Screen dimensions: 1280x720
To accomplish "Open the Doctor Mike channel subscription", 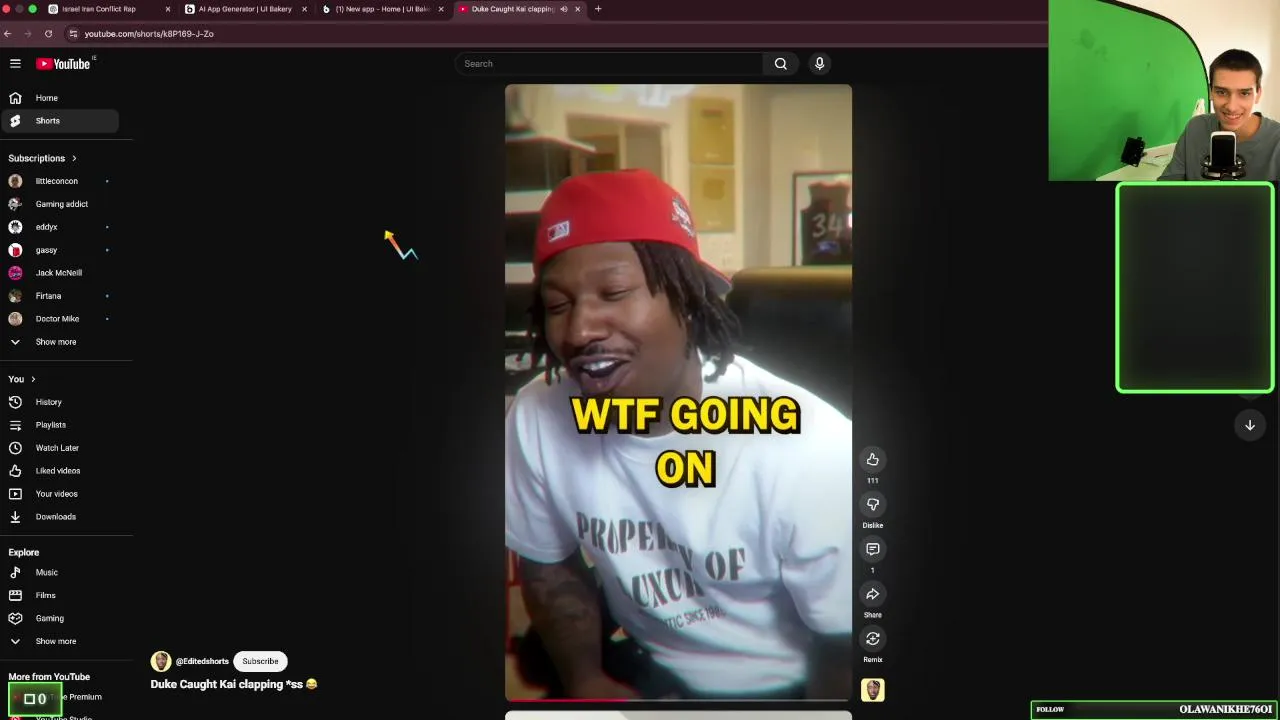I will pyautogui.click(x=60, y=319).
